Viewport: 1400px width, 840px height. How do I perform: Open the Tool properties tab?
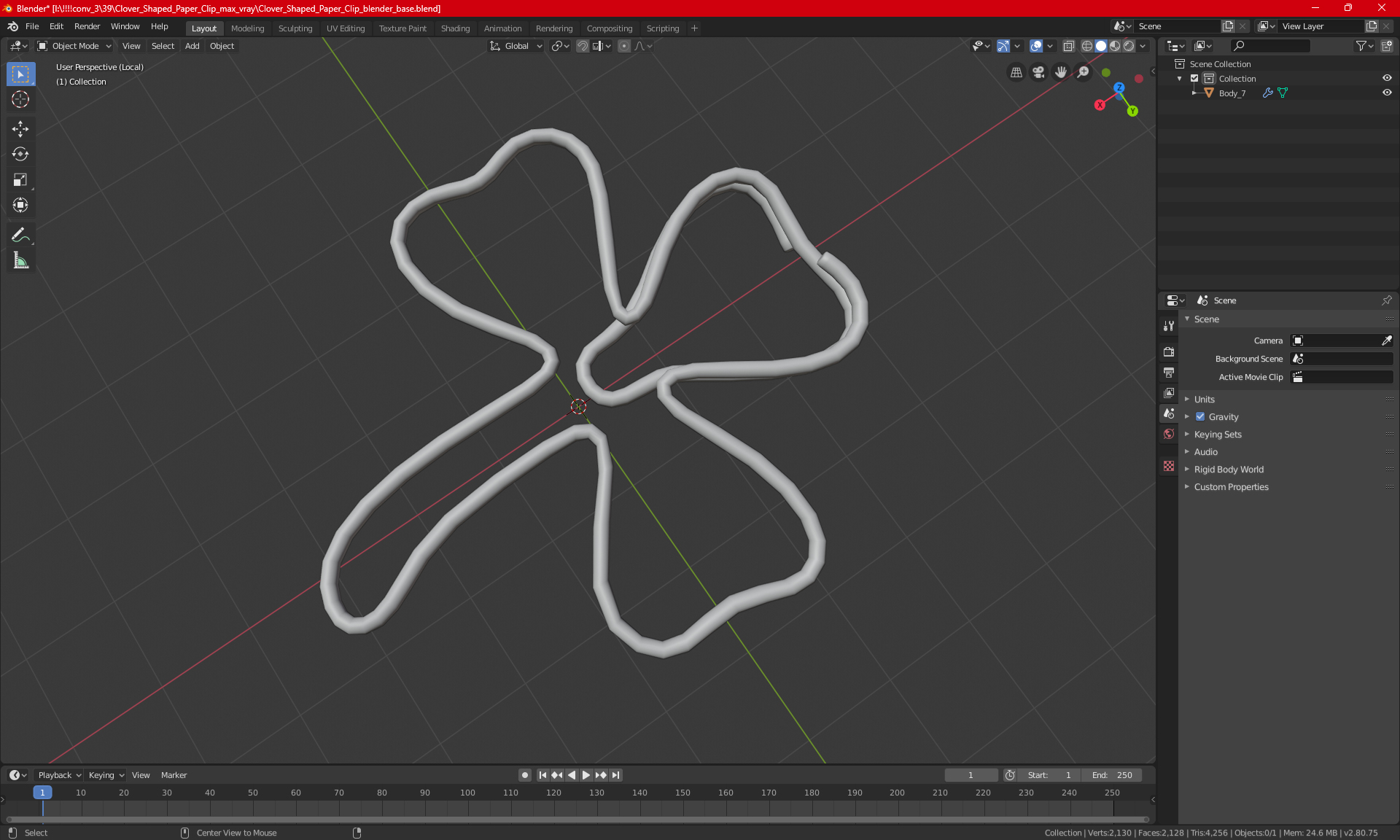(1169, 326)
